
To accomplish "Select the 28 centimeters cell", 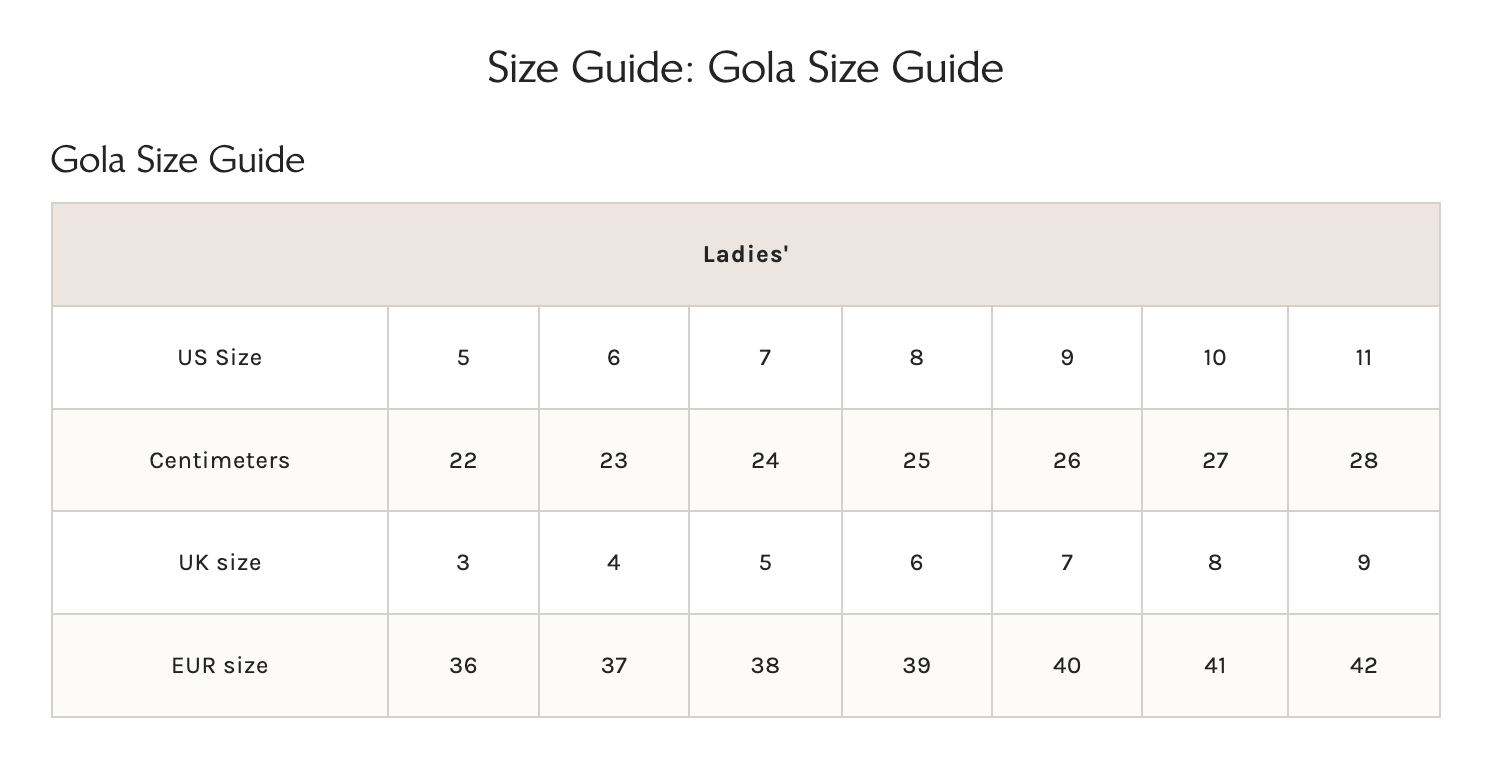I will [x=1364, y=461].
